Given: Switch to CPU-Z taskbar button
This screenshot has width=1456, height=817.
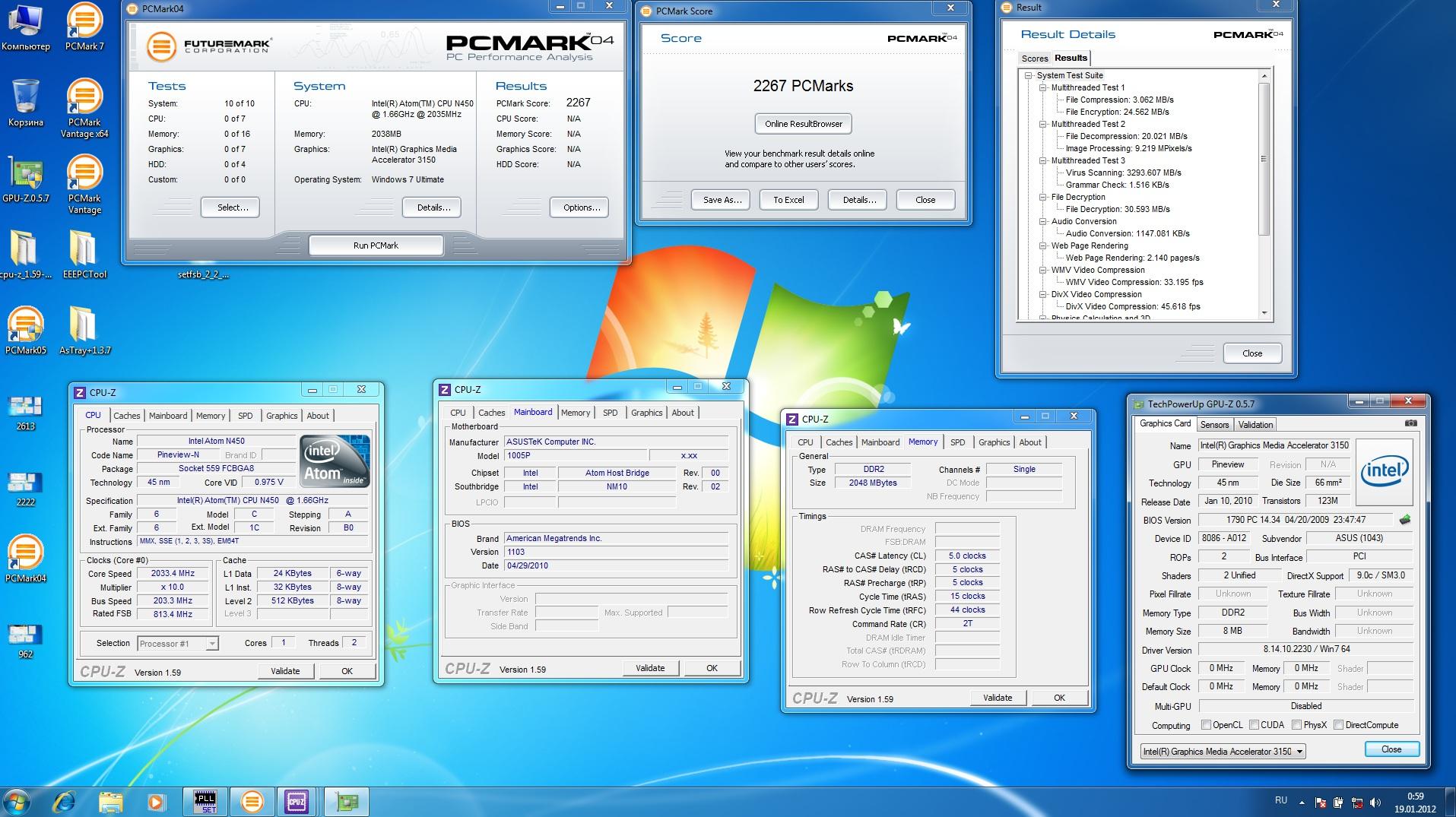Looking at the screenshot, I should pyautogui.click(x=297, y=802).
